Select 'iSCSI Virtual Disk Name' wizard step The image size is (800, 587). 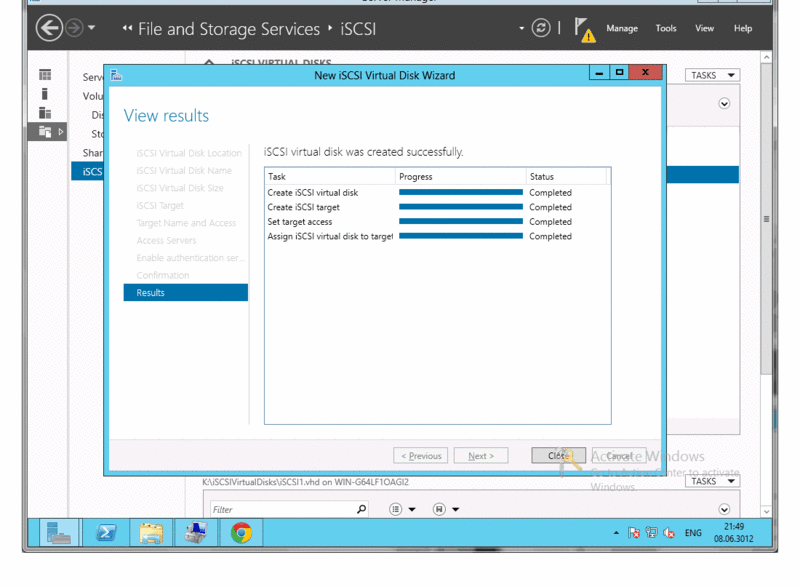click(x=184, y=170)
